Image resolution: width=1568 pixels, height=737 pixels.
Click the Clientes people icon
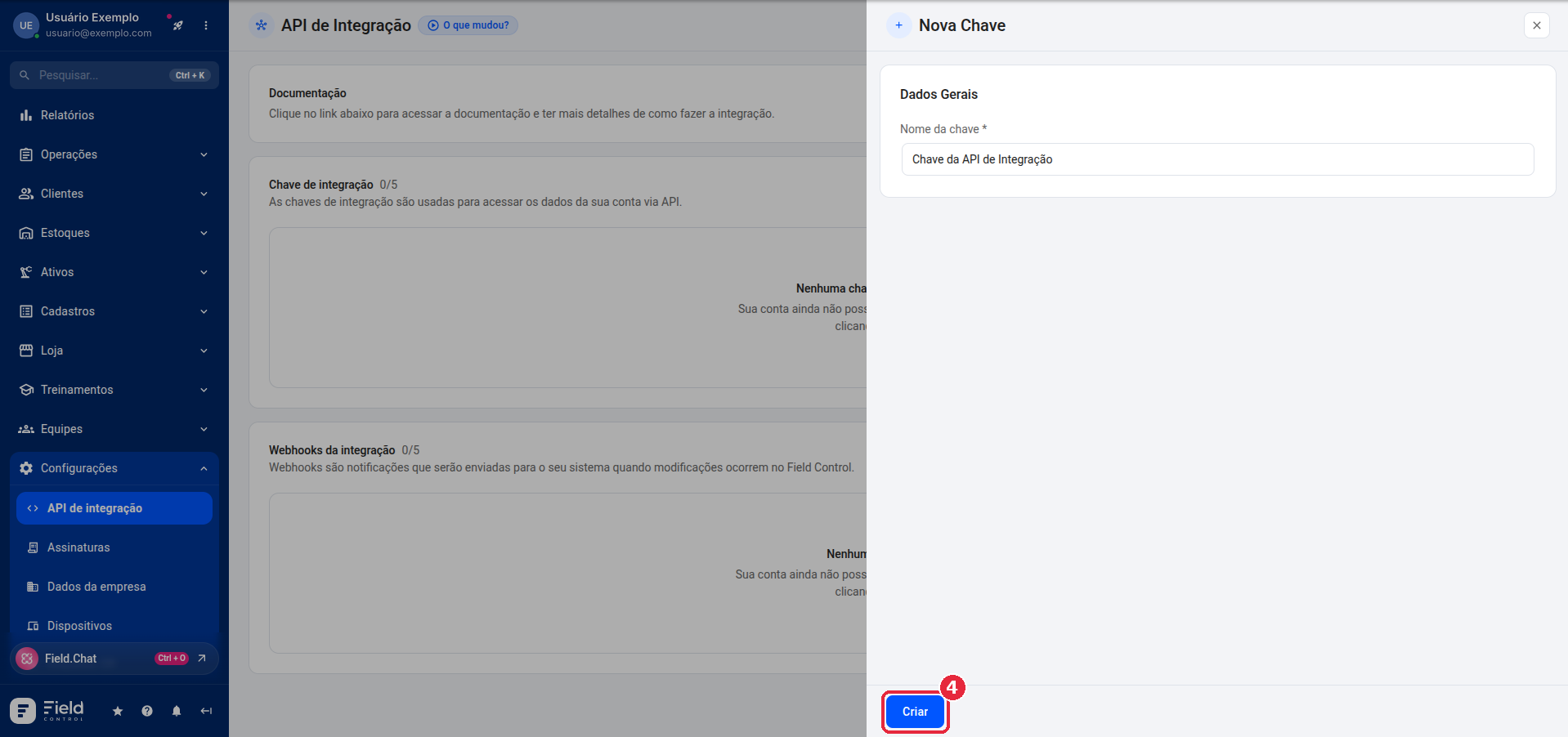[x=26, y=194]
